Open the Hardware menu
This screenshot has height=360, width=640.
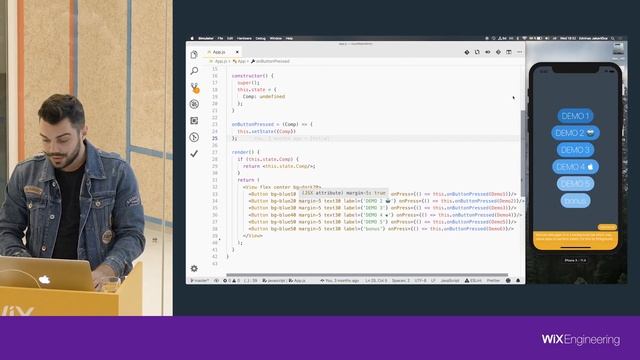[244, 38]
